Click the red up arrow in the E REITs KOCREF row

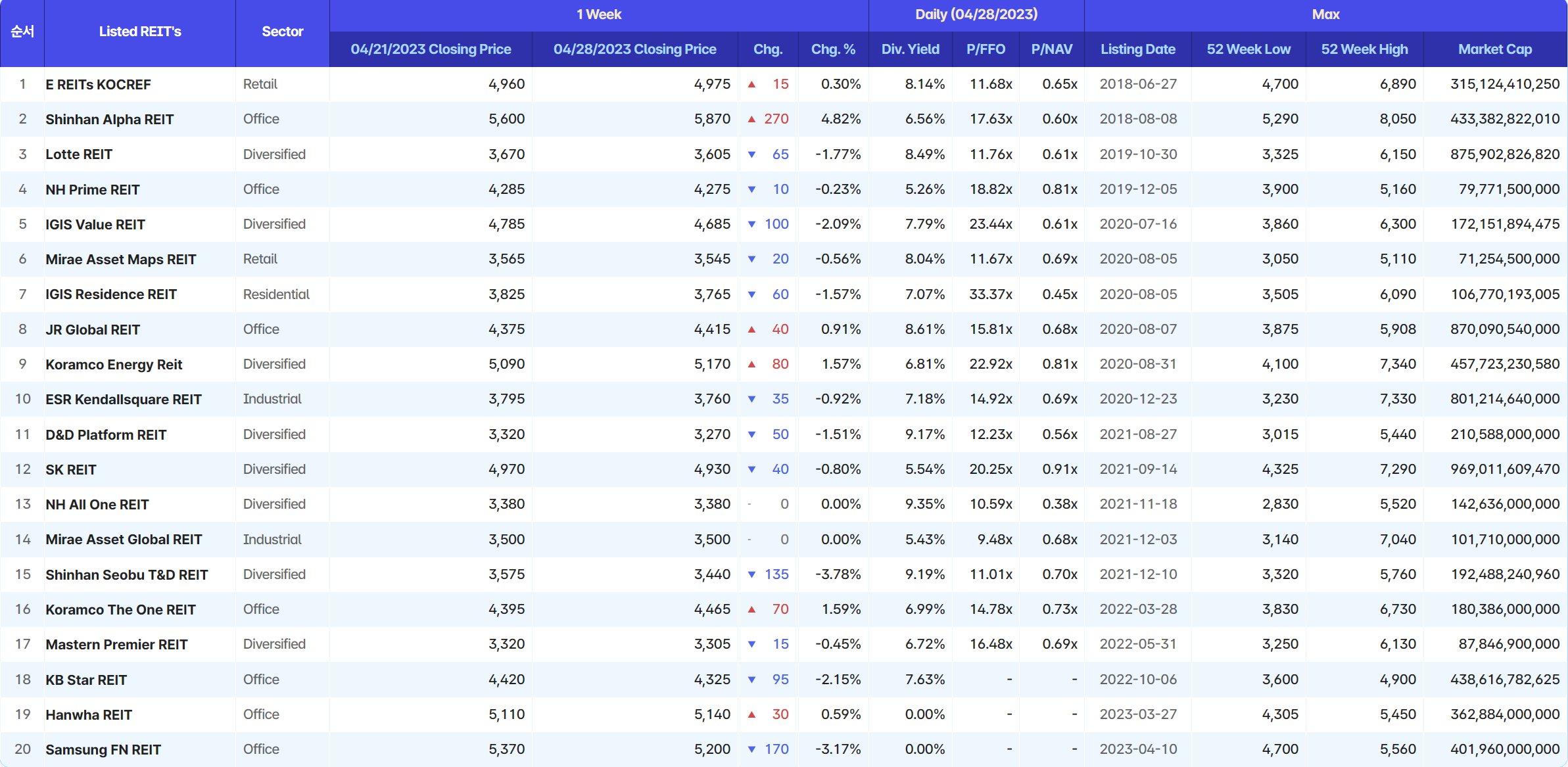tap(751, 84)
